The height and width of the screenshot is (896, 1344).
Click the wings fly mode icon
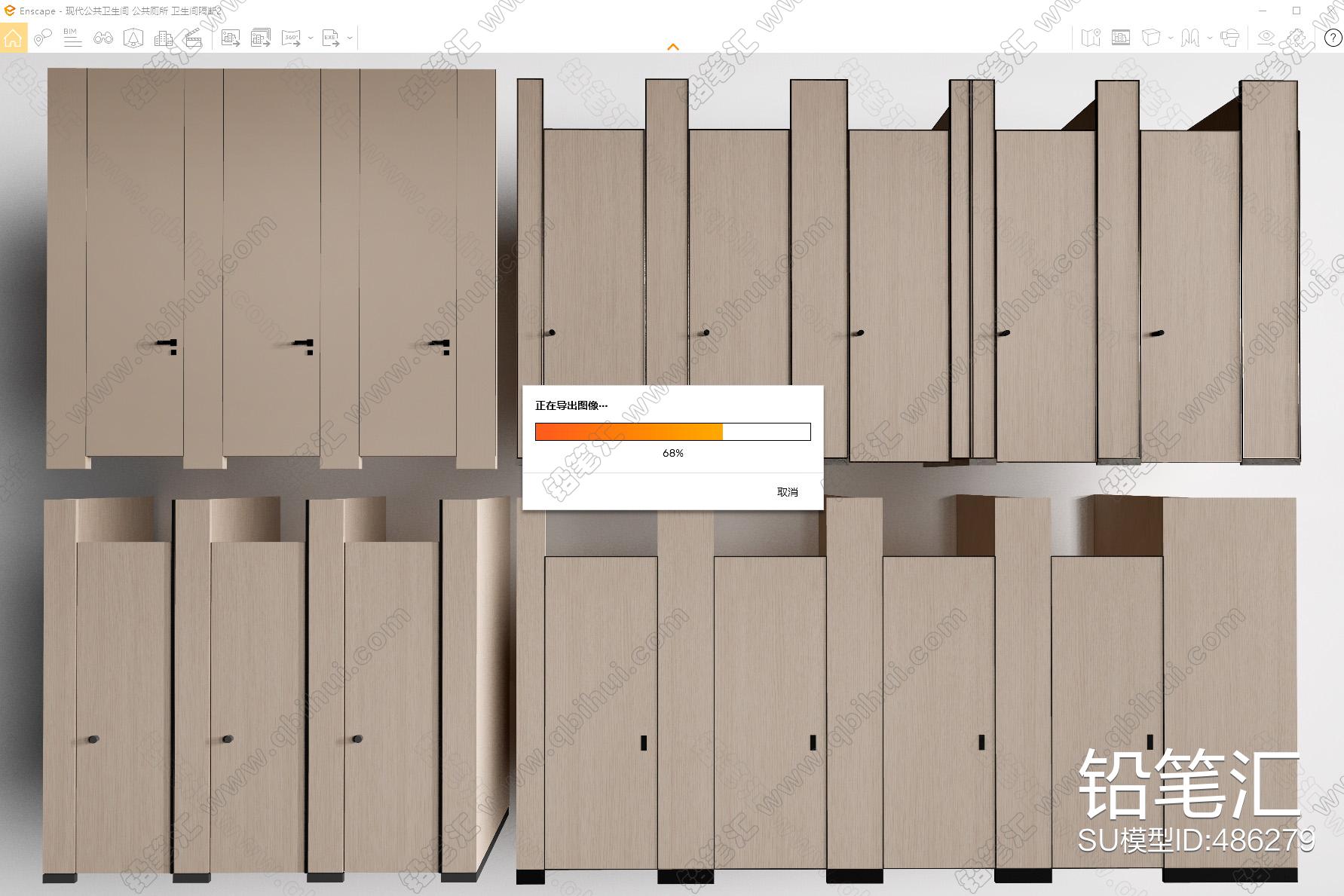(1190, 38)
